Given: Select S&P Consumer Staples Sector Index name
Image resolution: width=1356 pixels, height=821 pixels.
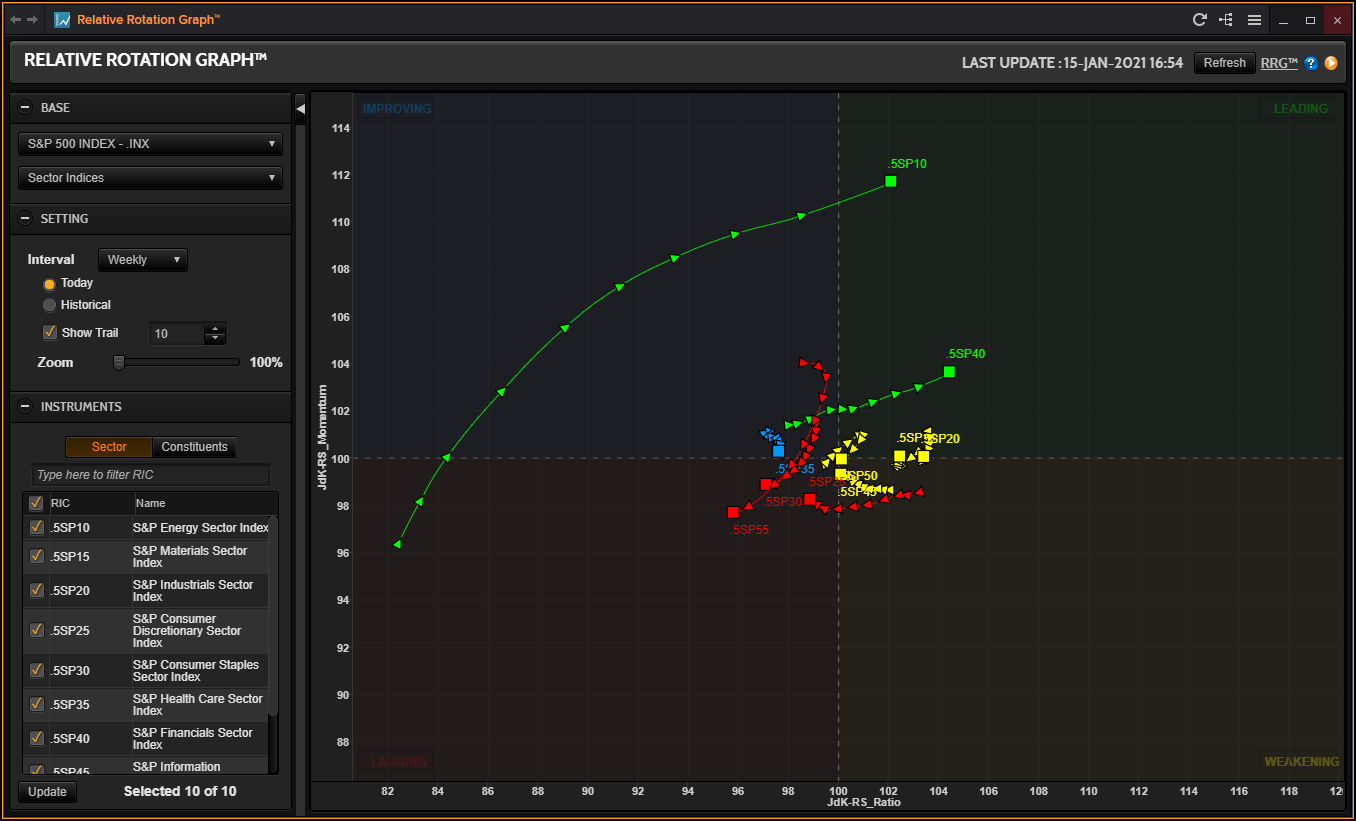Looking at the screenshot, I should (x=196, y=671).
